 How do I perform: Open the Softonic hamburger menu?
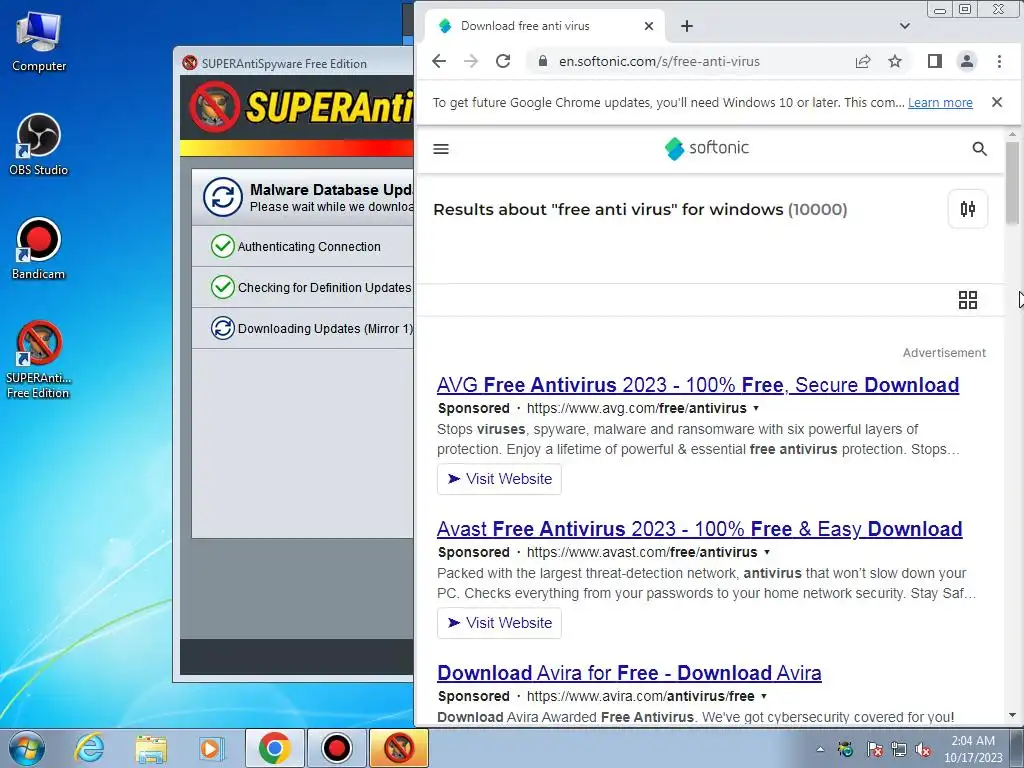click(x=441, y=149)
